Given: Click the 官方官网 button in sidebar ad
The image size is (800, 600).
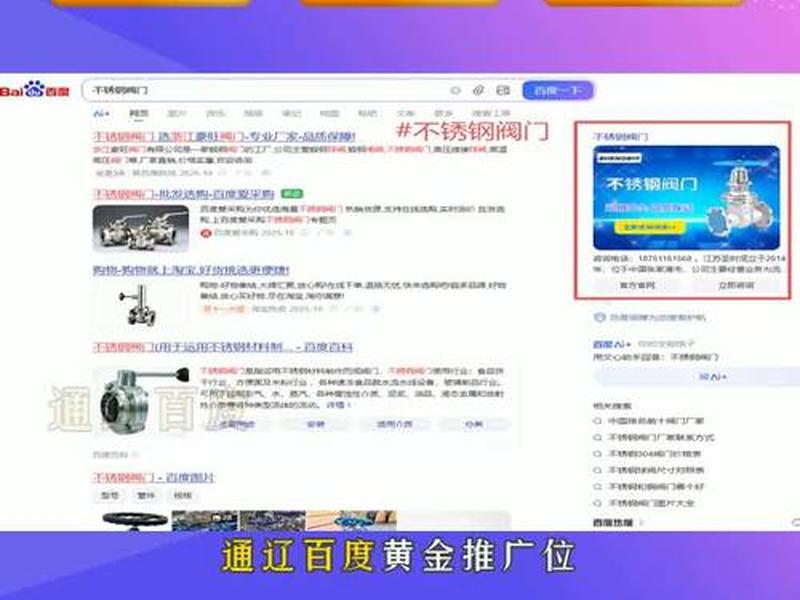Looking at the screenshot, I should [637, 286].
